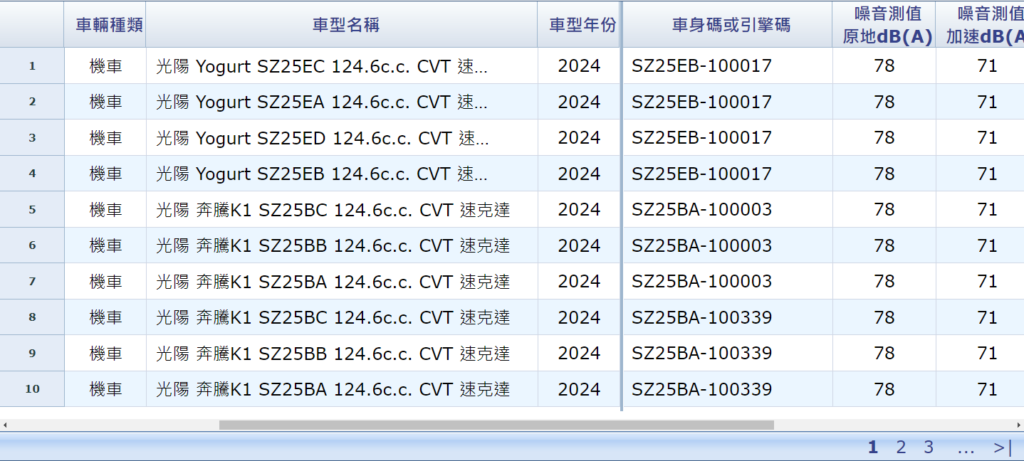This screenshot has height=461, width=1024.
Task: Select row number 8 cell
Action: coord(32,317)
